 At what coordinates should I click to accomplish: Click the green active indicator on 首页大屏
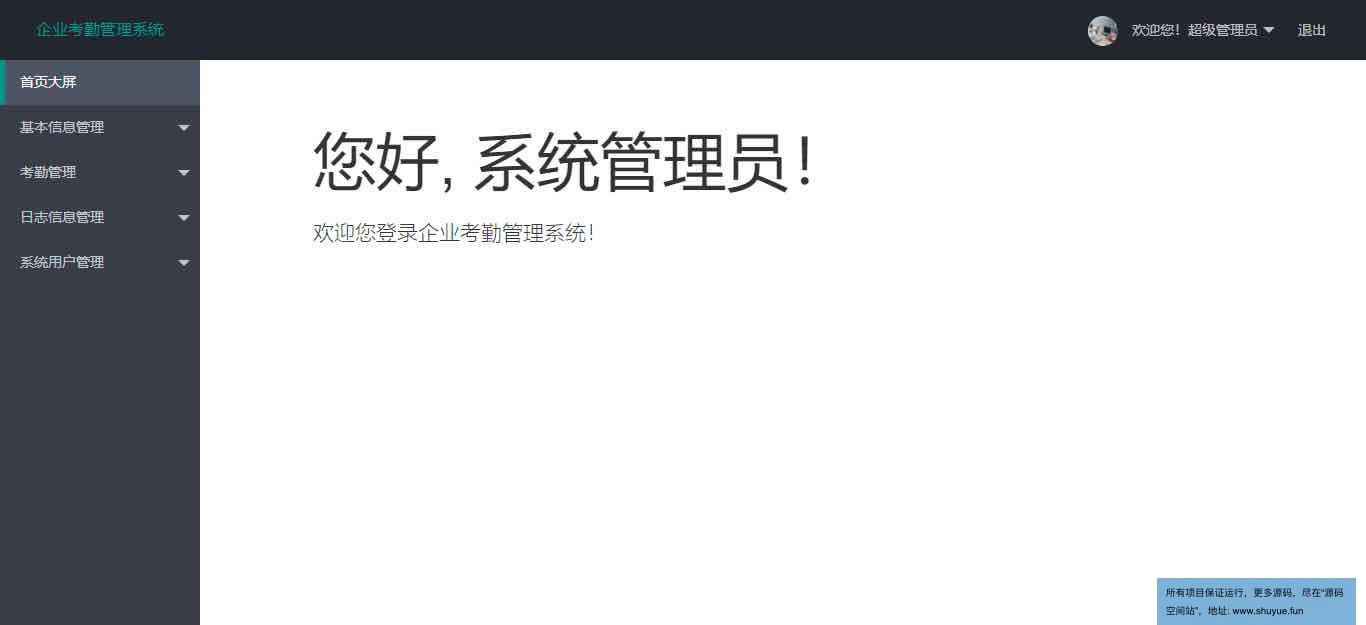[2, 82]
